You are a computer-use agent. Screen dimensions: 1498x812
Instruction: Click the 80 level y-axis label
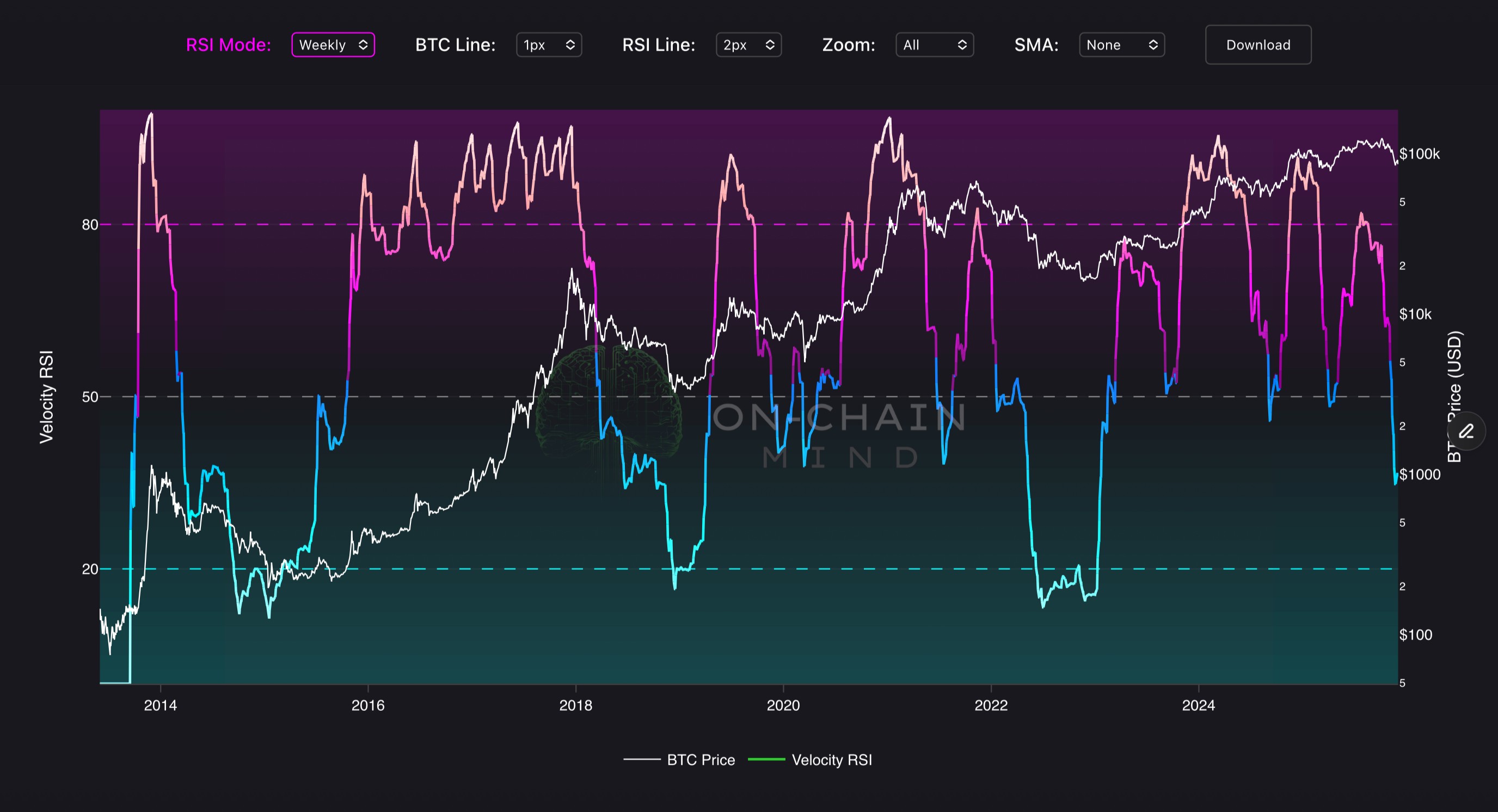(90, 225)
